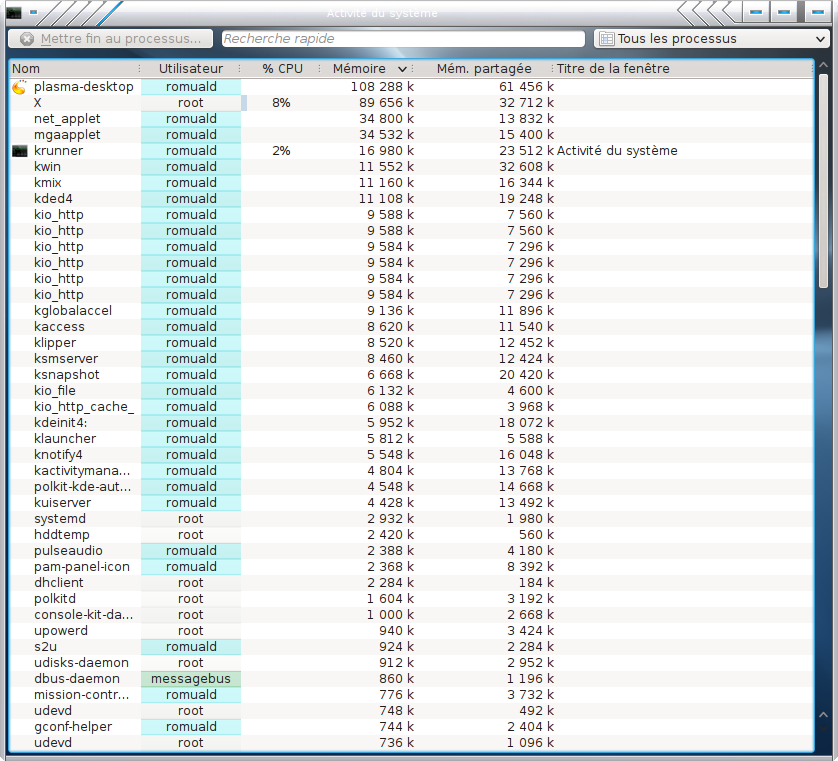838x761 pixels.
Task: Open the Tous les processus dropdown
Action: [x=711, y=39]
